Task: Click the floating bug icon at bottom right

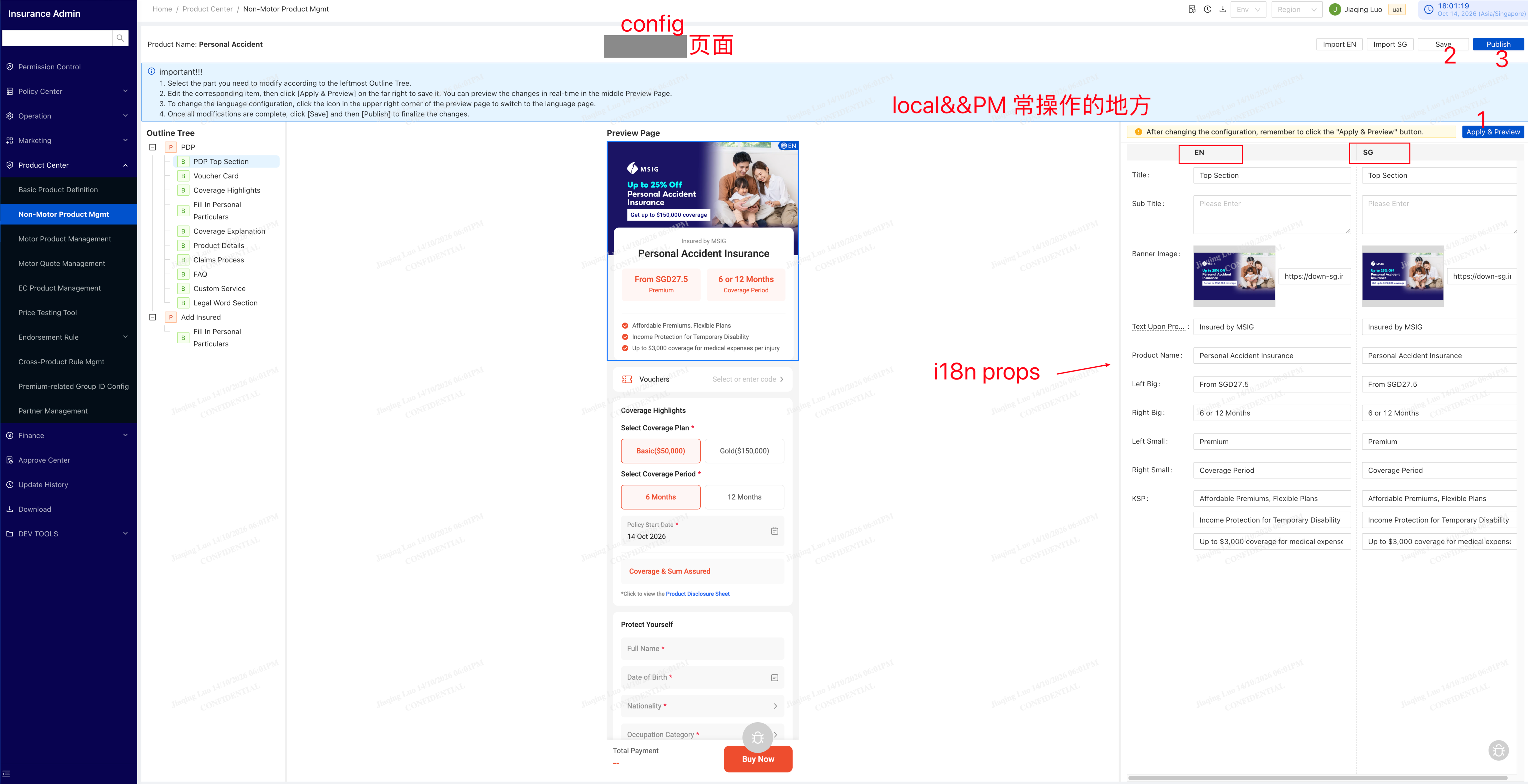Action: tap(1498, 750)
